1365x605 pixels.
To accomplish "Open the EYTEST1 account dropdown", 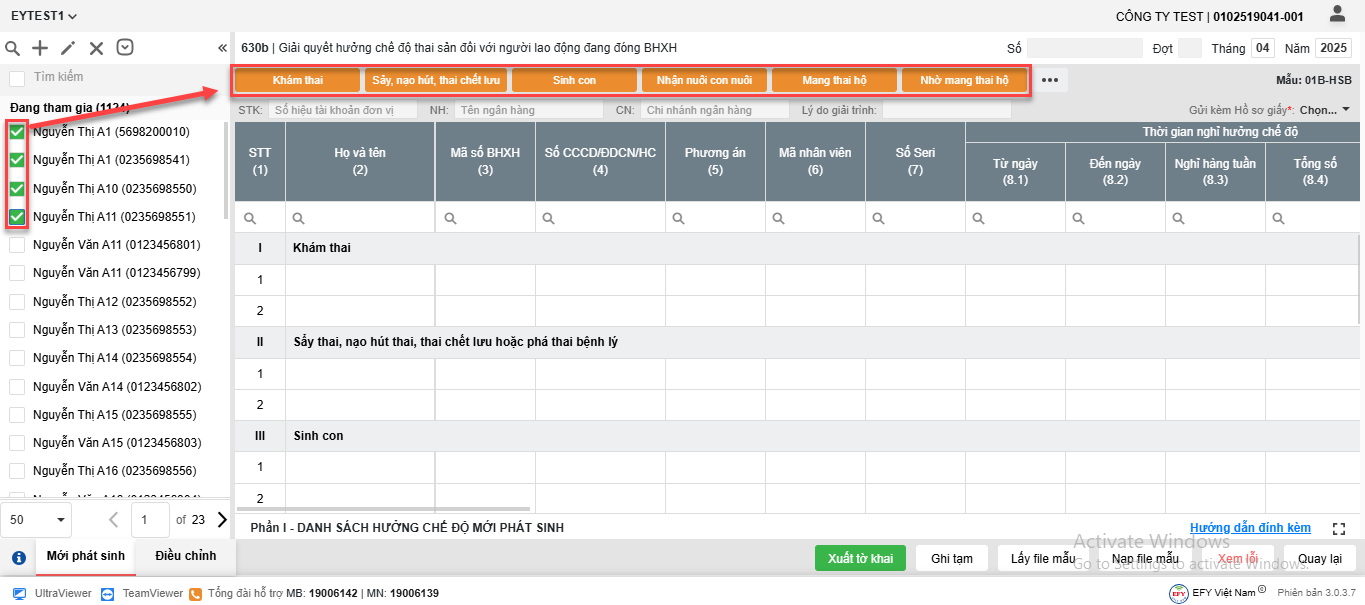I will click(x=44, y=16).
